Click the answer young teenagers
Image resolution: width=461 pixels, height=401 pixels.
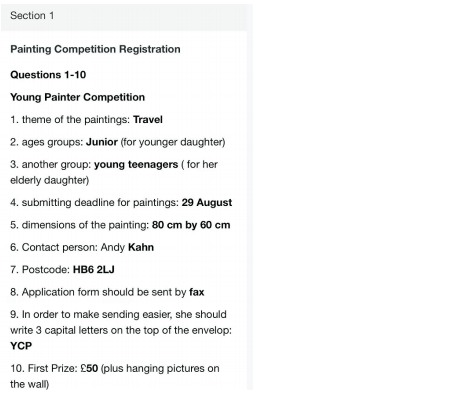click(136, 165)
